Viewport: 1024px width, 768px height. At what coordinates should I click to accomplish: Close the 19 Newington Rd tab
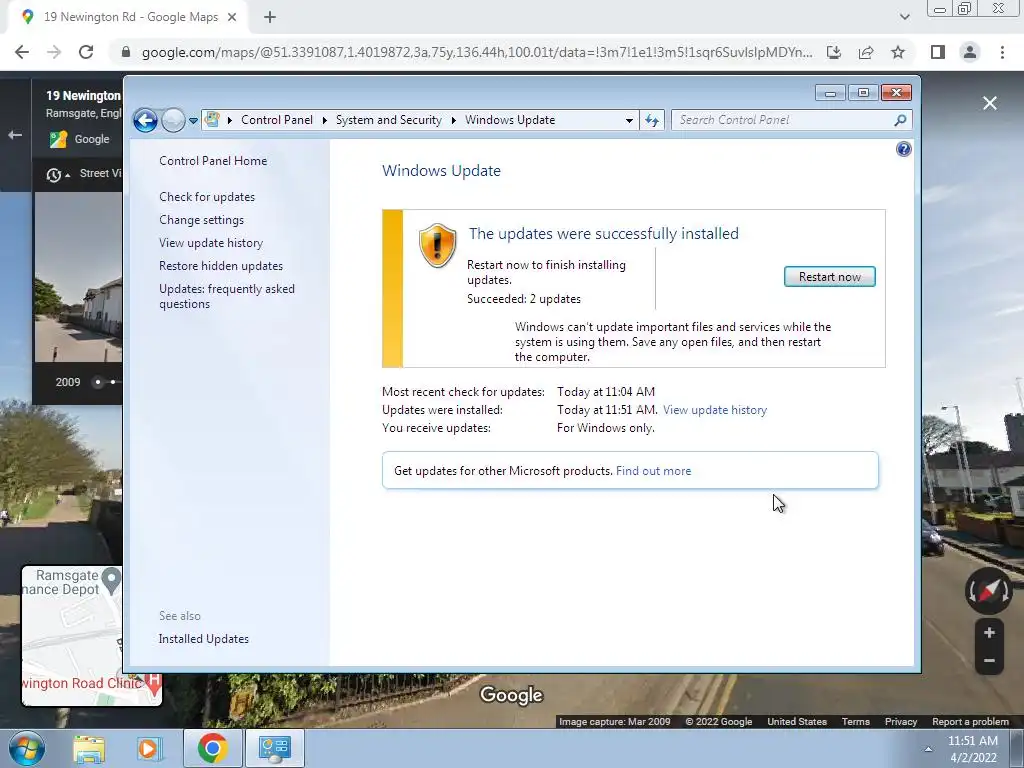tap(232, 18)
